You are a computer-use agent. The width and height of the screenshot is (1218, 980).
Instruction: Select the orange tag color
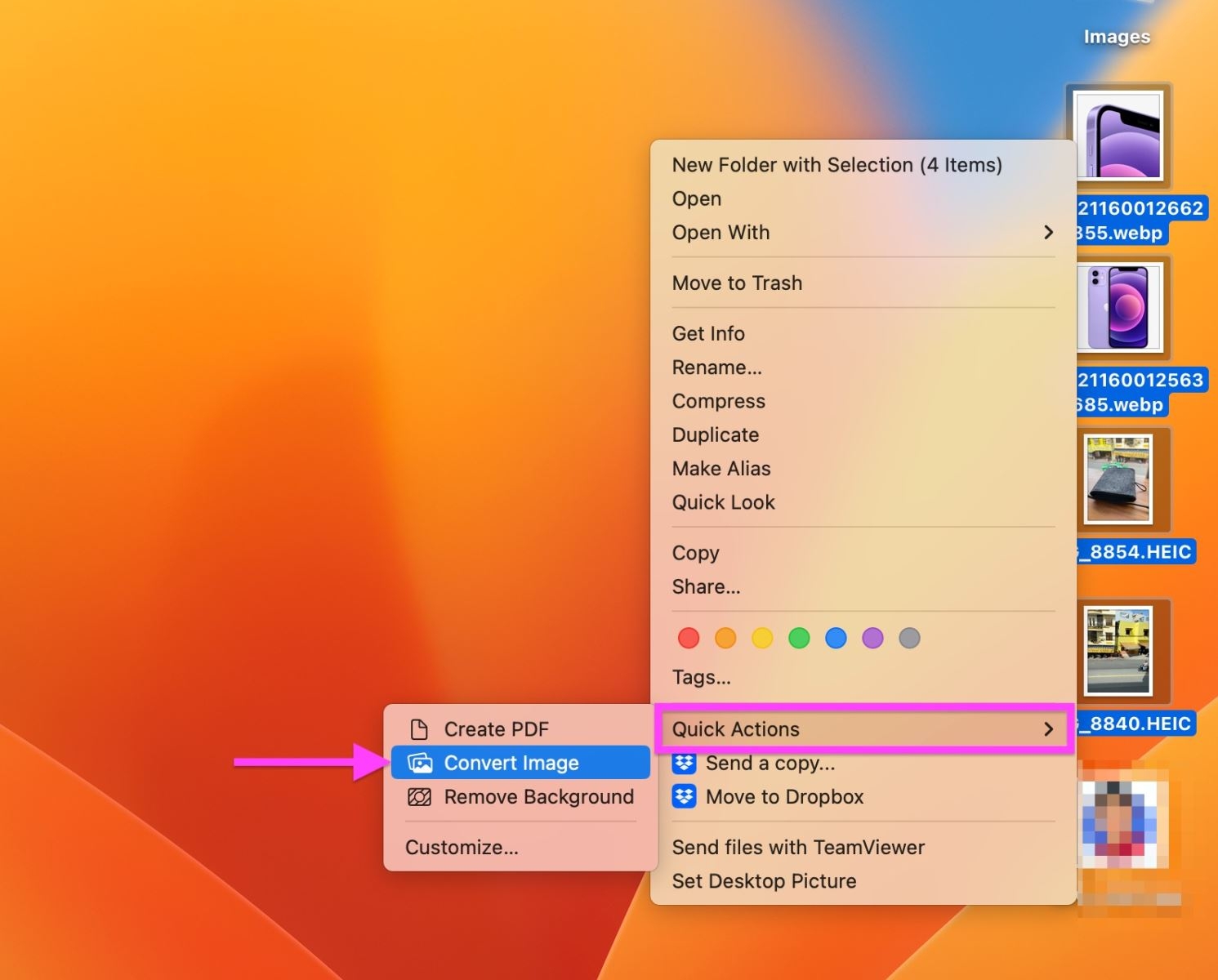click(x=725, y=638)
